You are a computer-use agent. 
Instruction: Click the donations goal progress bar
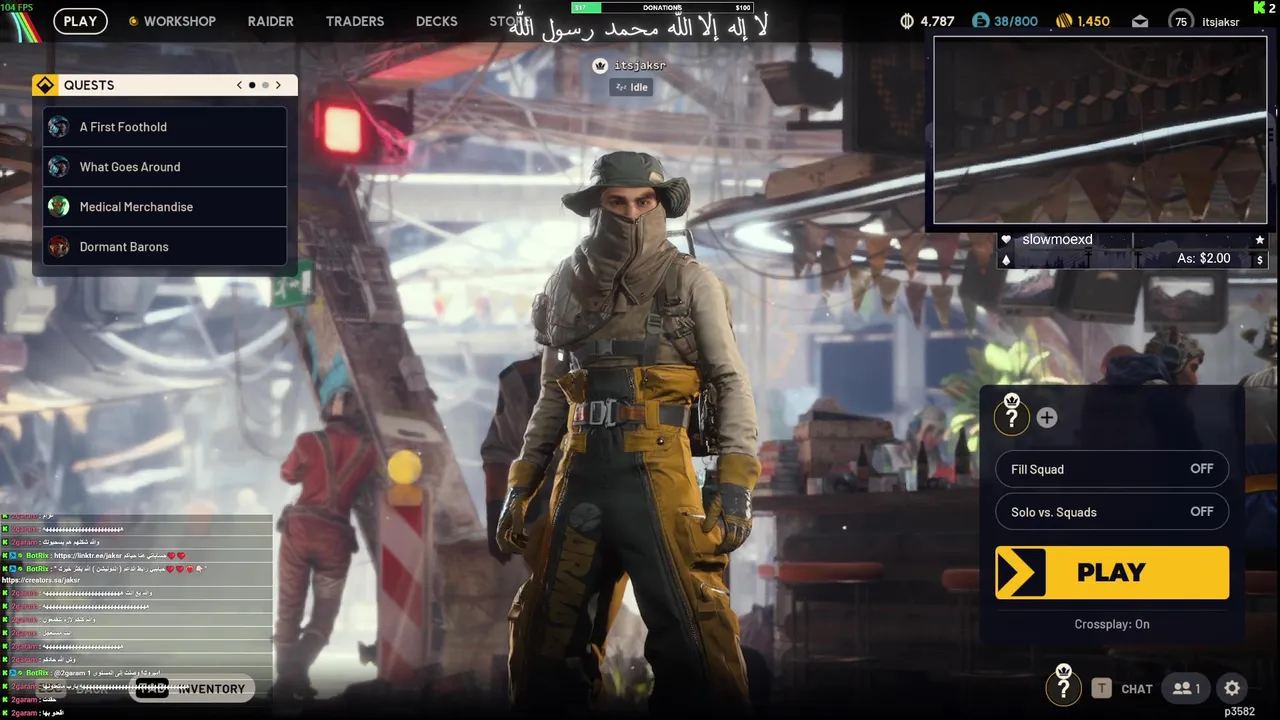[x=662, y=8]
